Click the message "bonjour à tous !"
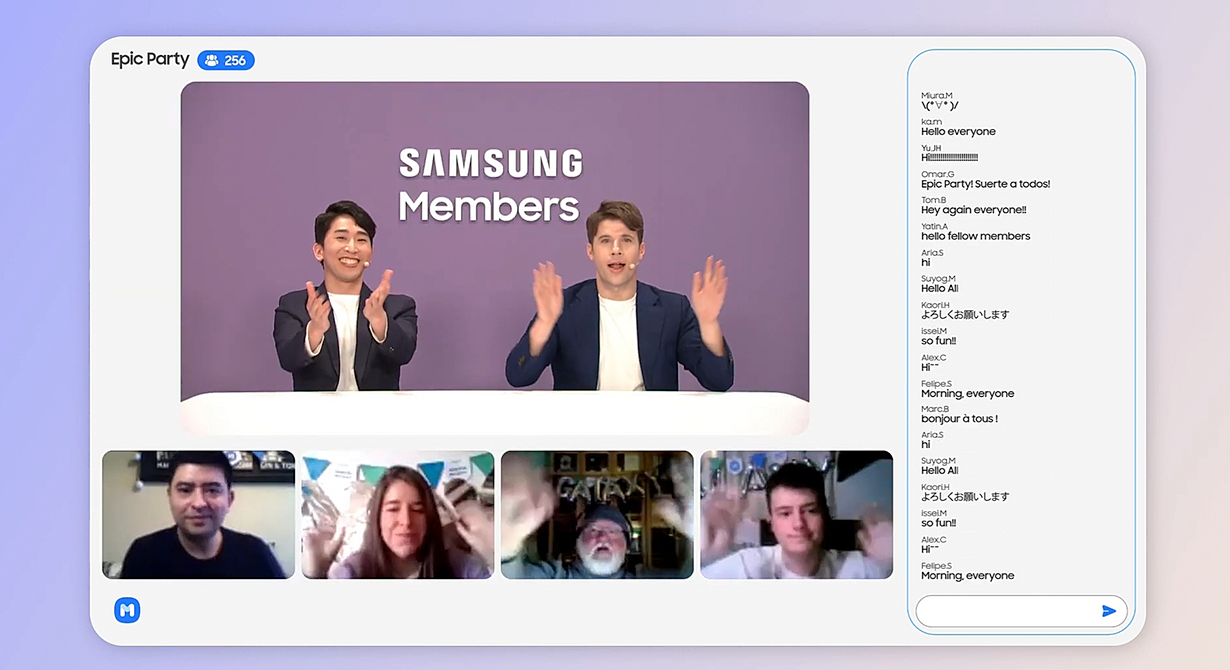Image resolution: width=1230 pixels, height=670 pixels. (959, 419)
